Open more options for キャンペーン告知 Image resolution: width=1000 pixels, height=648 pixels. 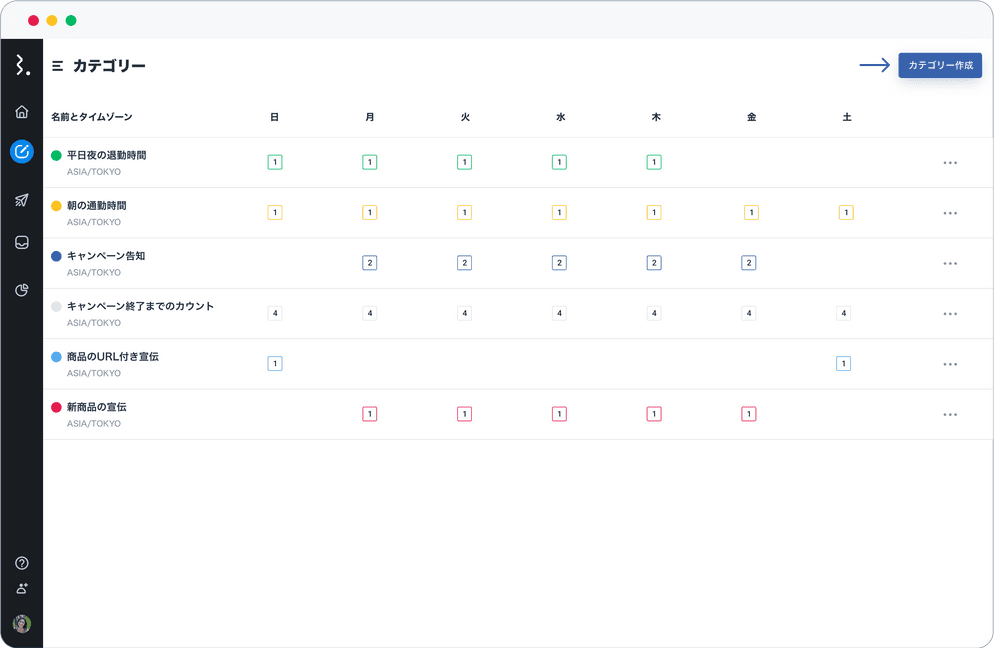(x=950, y=263)
